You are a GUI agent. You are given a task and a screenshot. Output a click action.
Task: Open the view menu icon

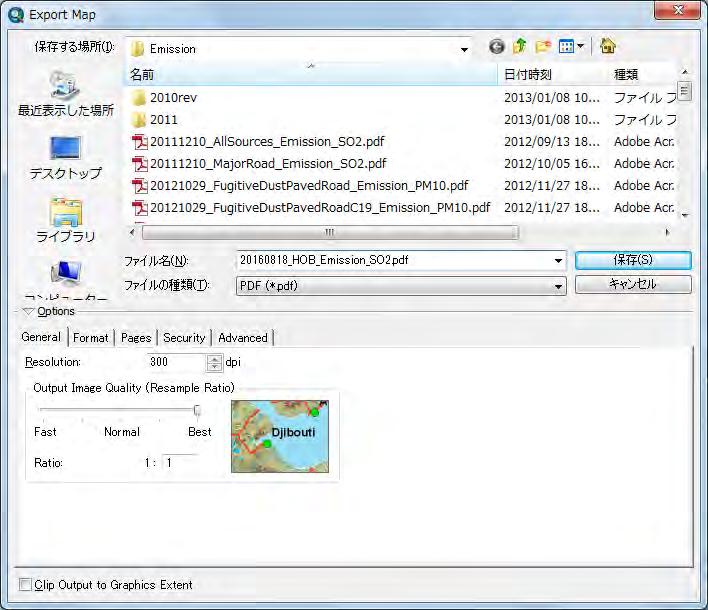(x=571, y=46)
